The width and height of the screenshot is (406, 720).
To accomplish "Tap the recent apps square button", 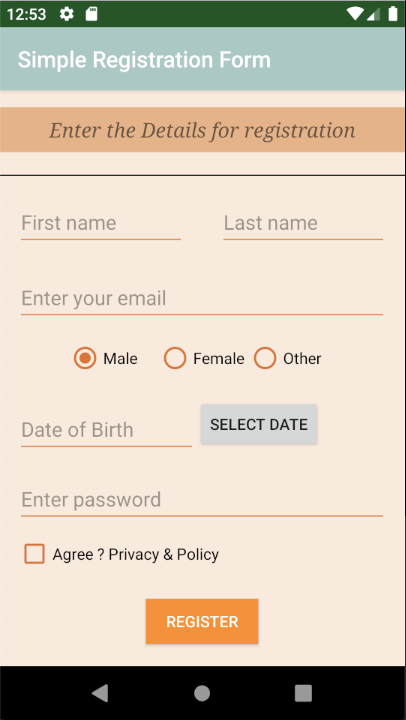I will [303, 693].
